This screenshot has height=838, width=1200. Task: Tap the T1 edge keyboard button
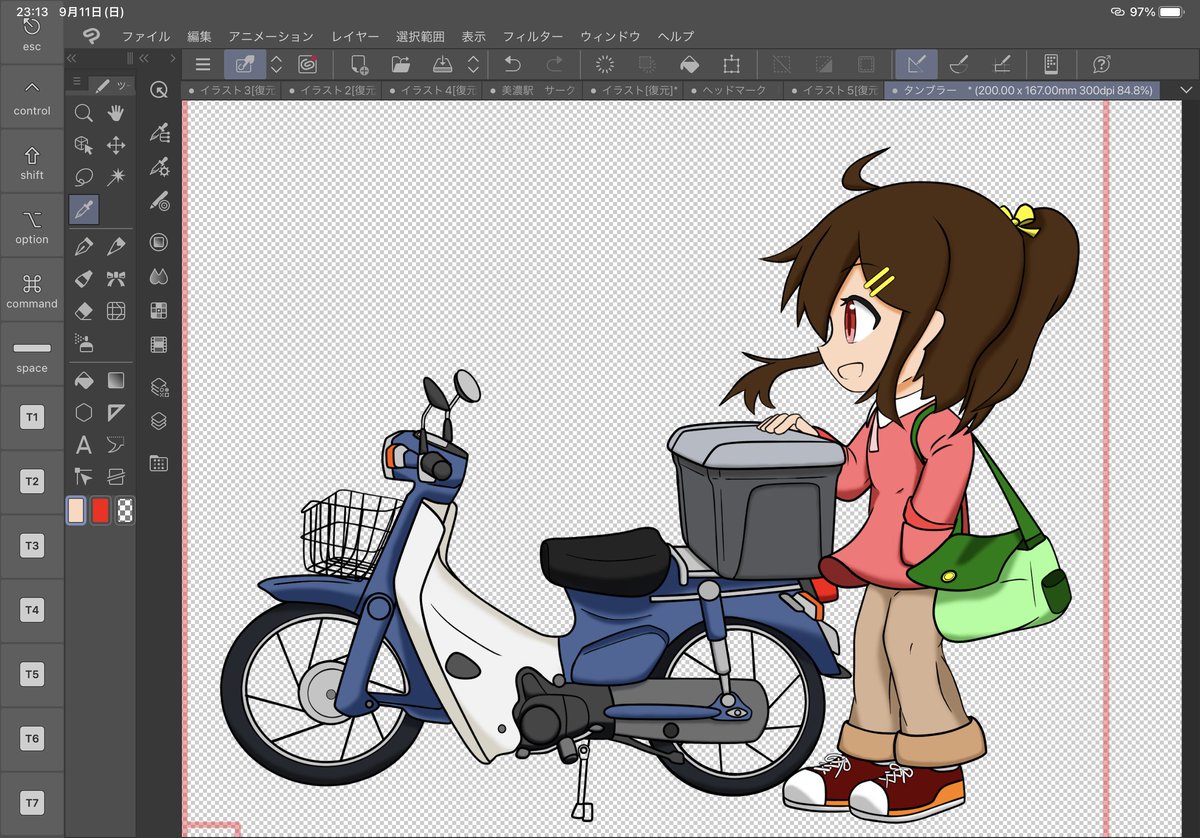click(x=32, y=417)
